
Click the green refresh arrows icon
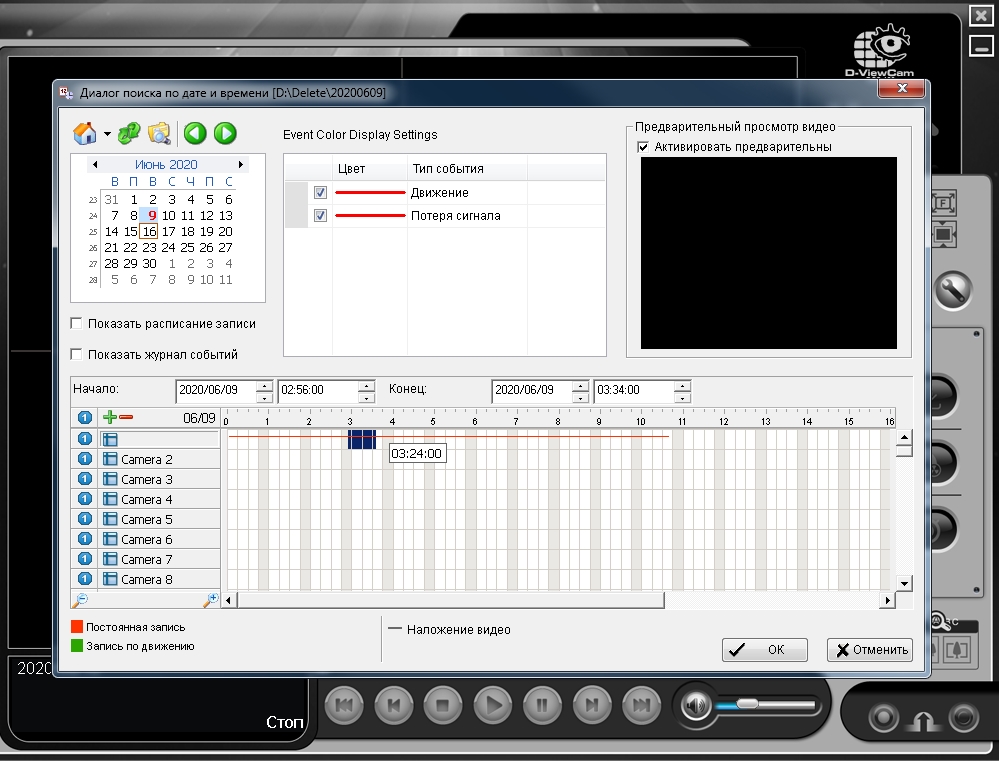click(x=130, y=133)
